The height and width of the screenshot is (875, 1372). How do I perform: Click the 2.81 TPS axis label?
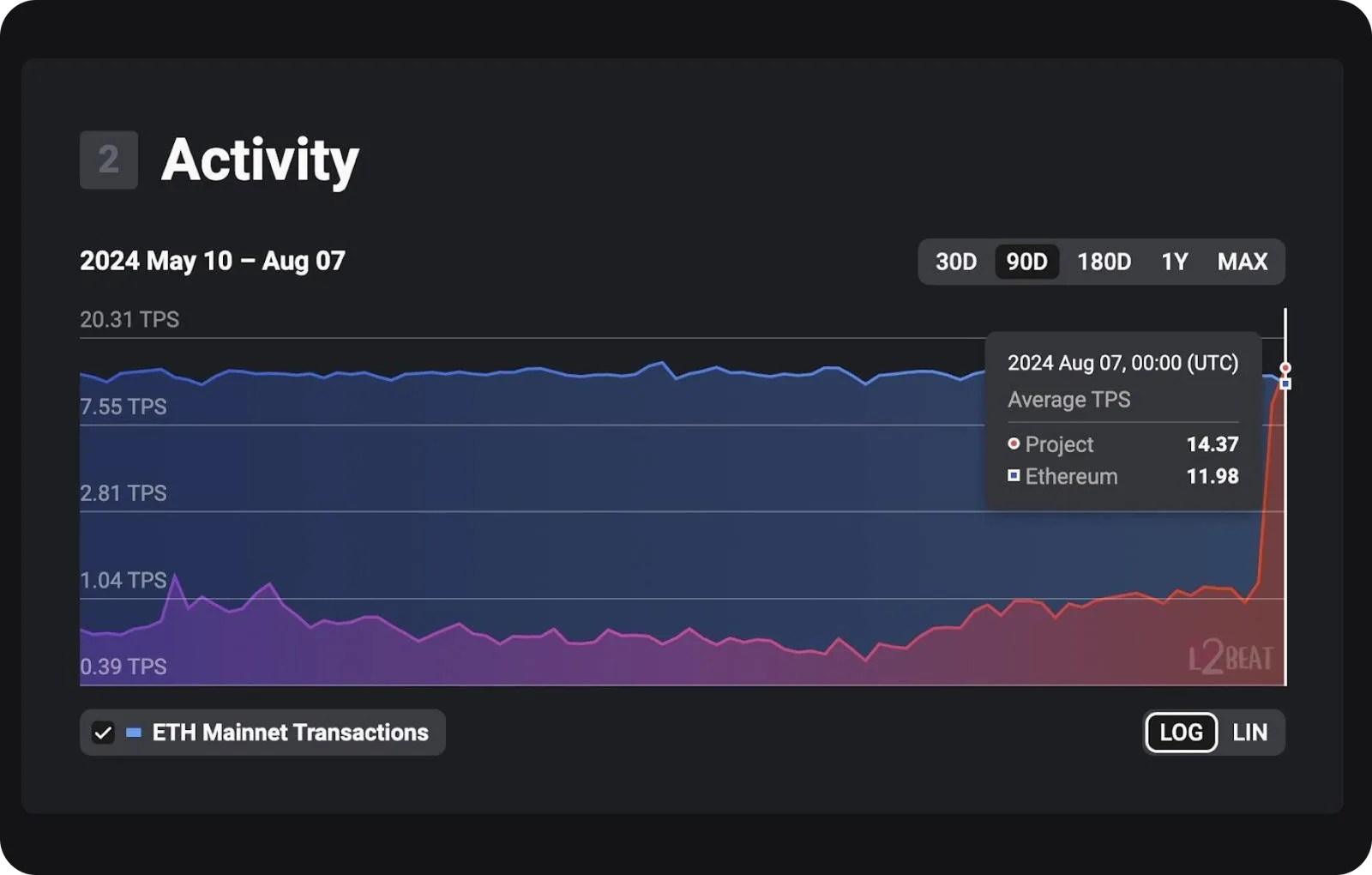[x=123, y=492]
